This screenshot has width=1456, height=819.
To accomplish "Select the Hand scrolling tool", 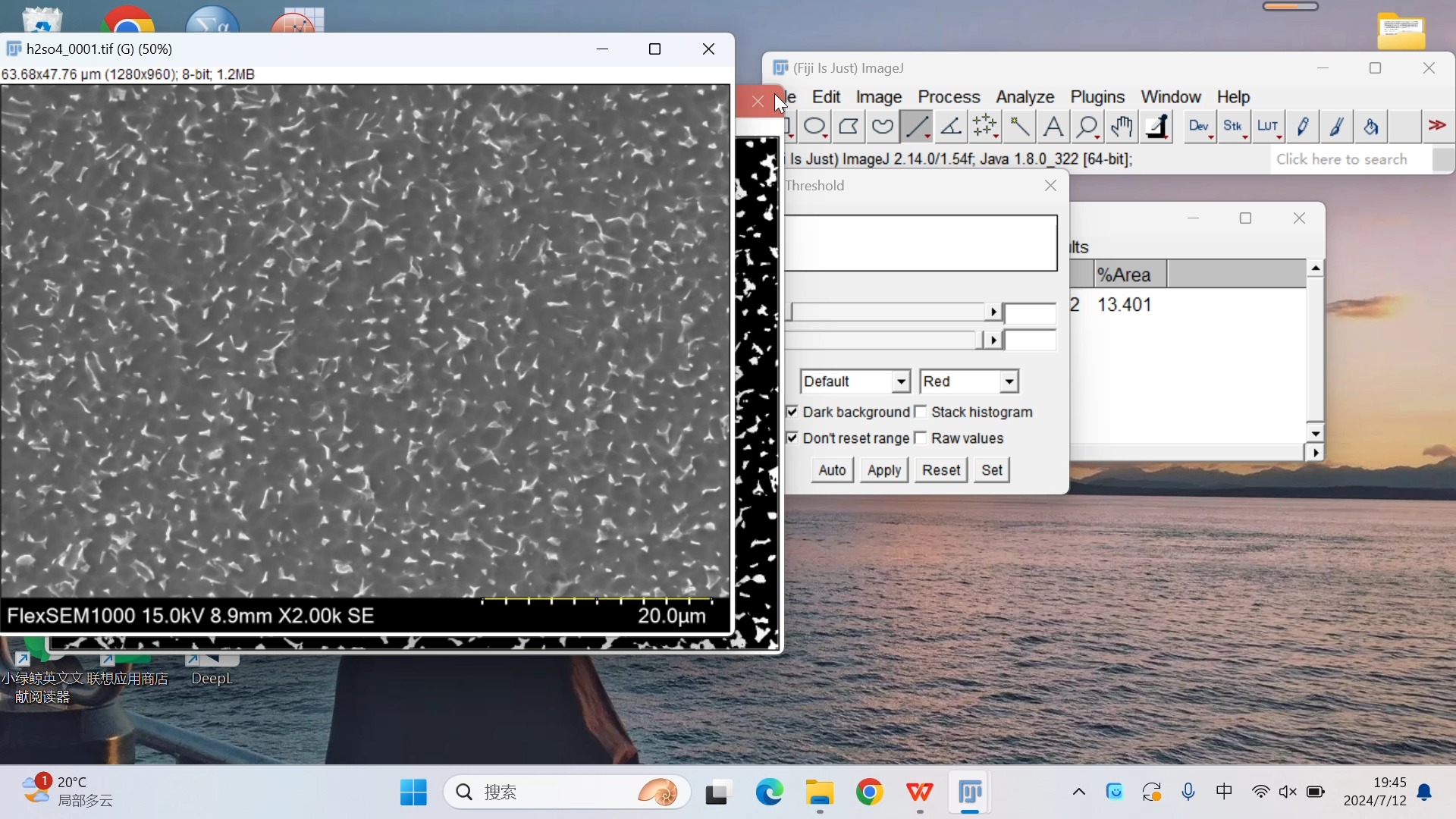I will [x=1122, y=127].
